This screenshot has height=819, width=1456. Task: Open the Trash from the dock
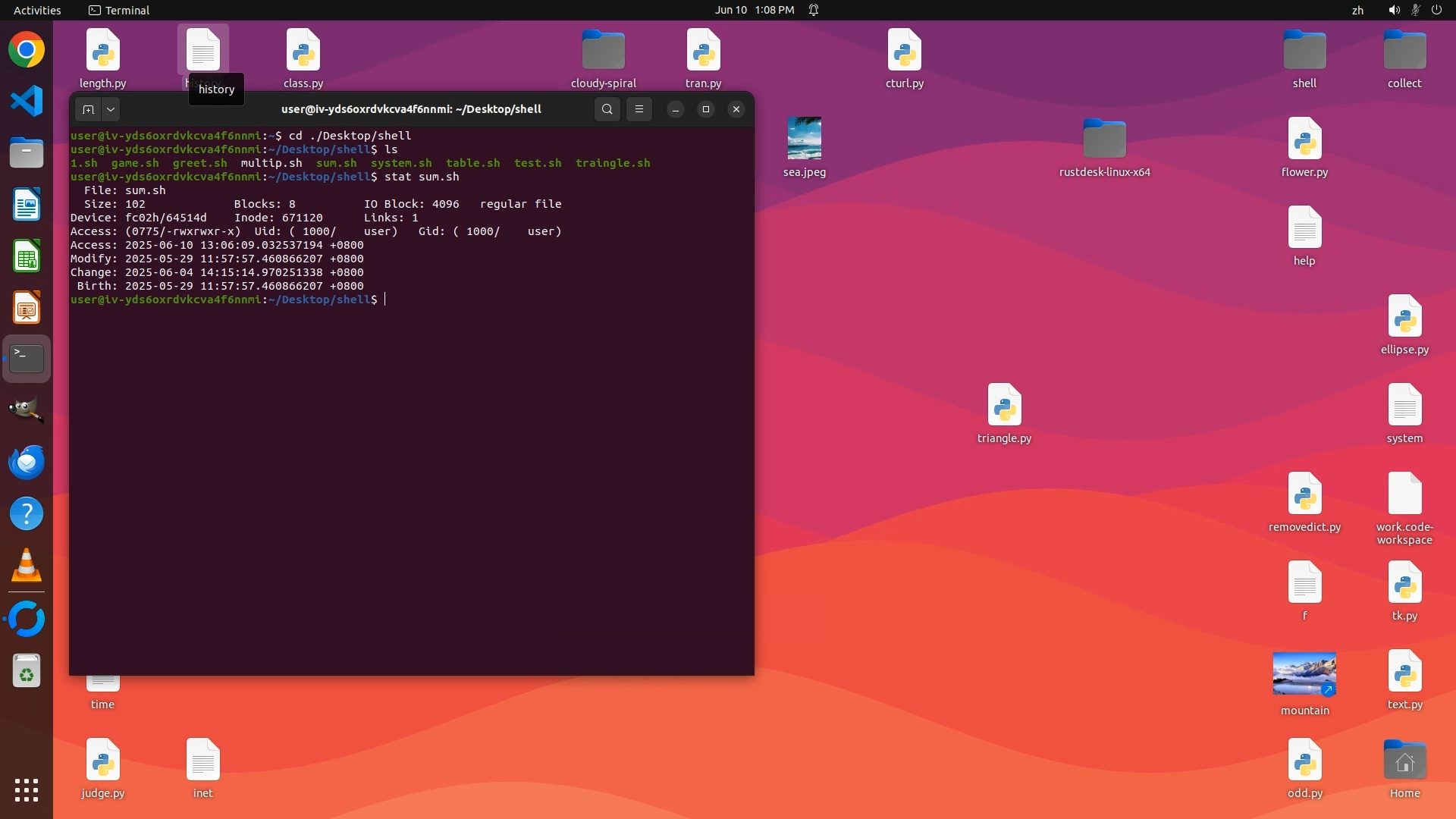click(27, 671)
